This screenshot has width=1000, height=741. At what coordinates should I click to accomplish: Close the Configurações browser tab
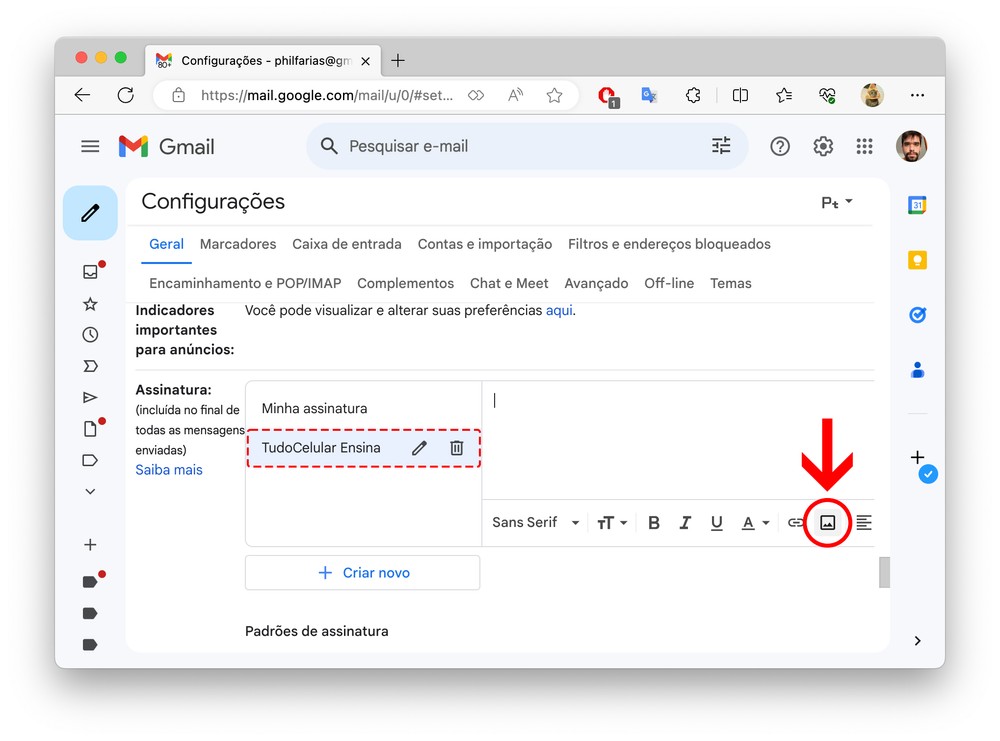pyautogui.click(x=365, y=61)
